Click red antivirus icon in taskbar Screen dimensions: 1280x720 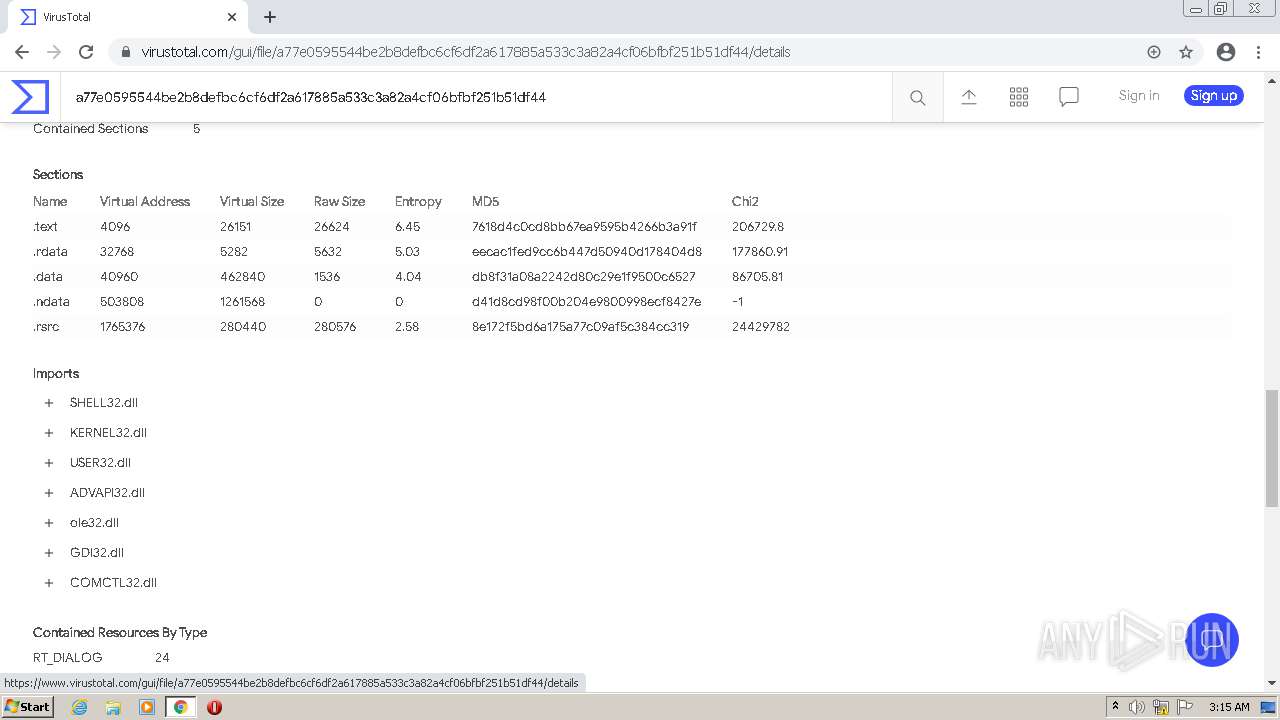pyautogui.click(x=214, y=707)
